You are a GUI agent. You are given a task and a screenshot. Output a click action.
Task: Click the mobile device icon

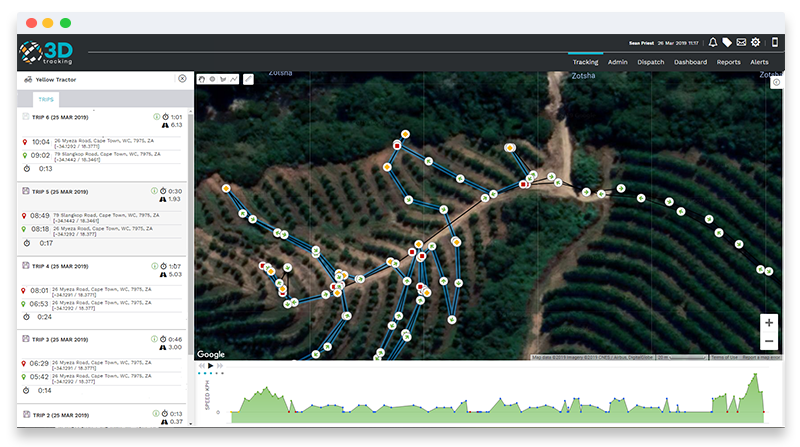coord(774,43)
